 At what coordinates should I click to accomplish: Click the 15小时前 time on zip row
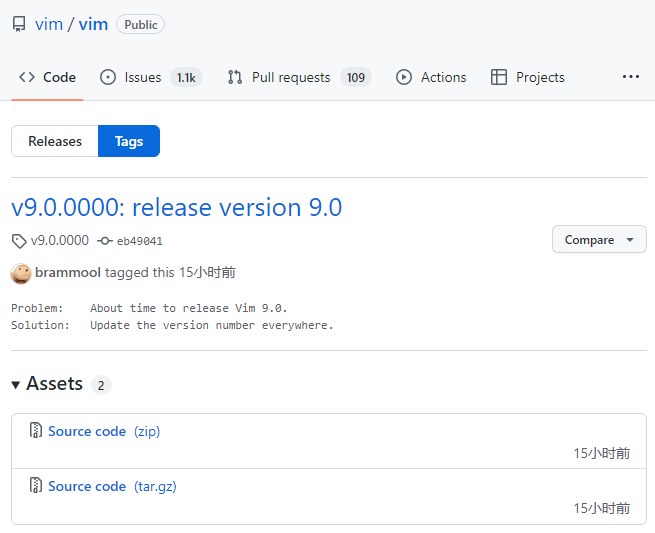602,453
